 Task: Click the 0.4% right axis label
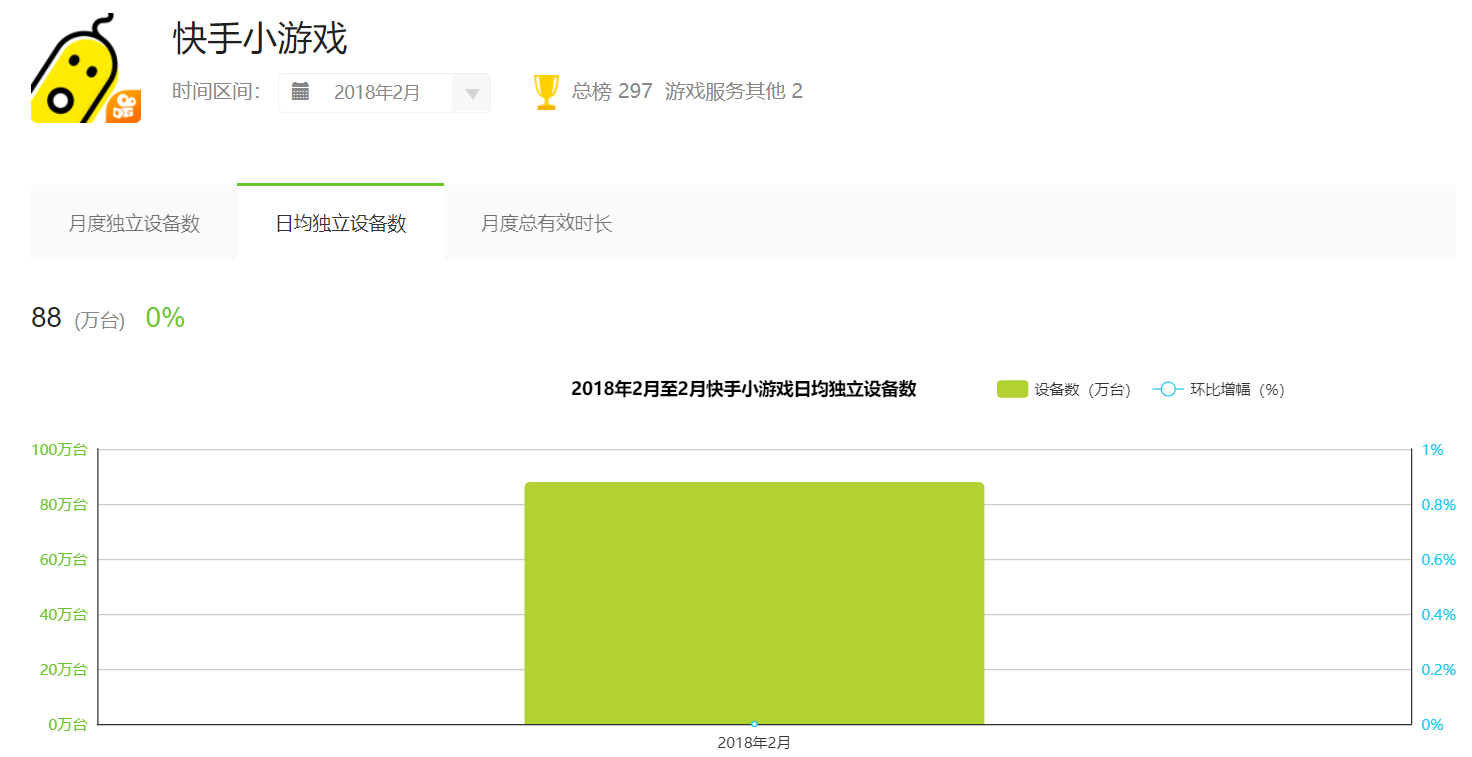tap(1438, 615)
